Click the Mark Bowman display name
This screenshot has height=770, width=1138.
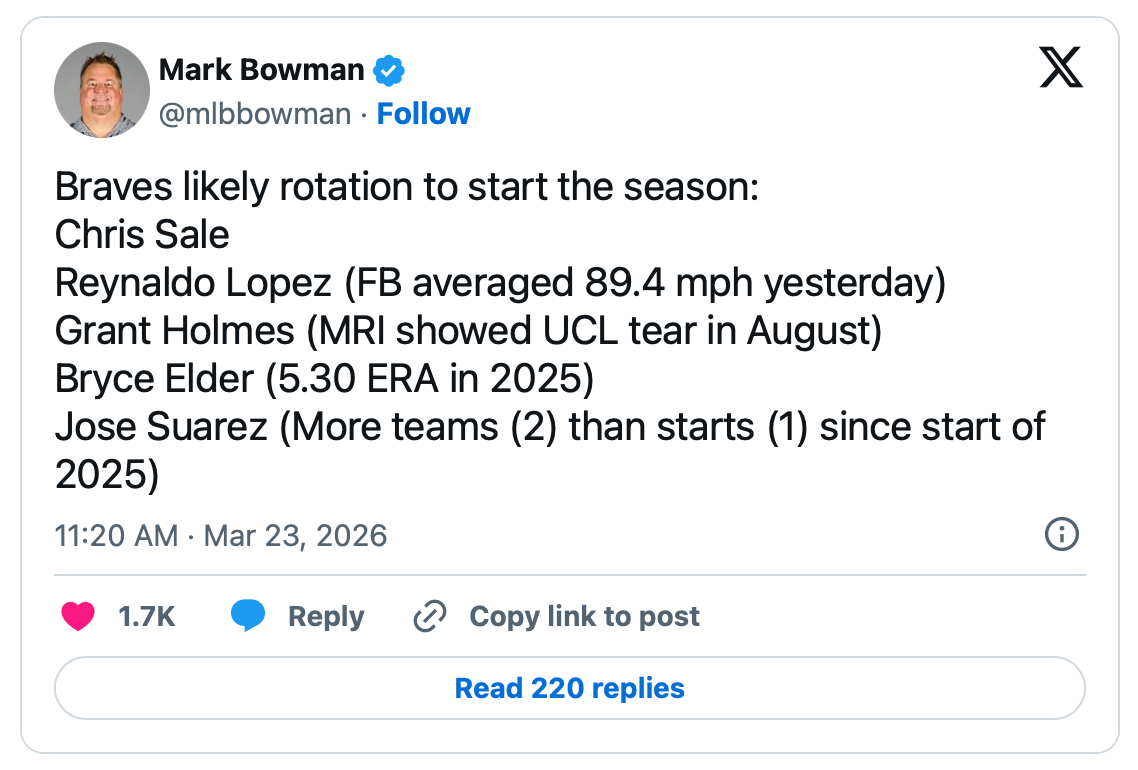pyautogui.click(x=262, y=70)
